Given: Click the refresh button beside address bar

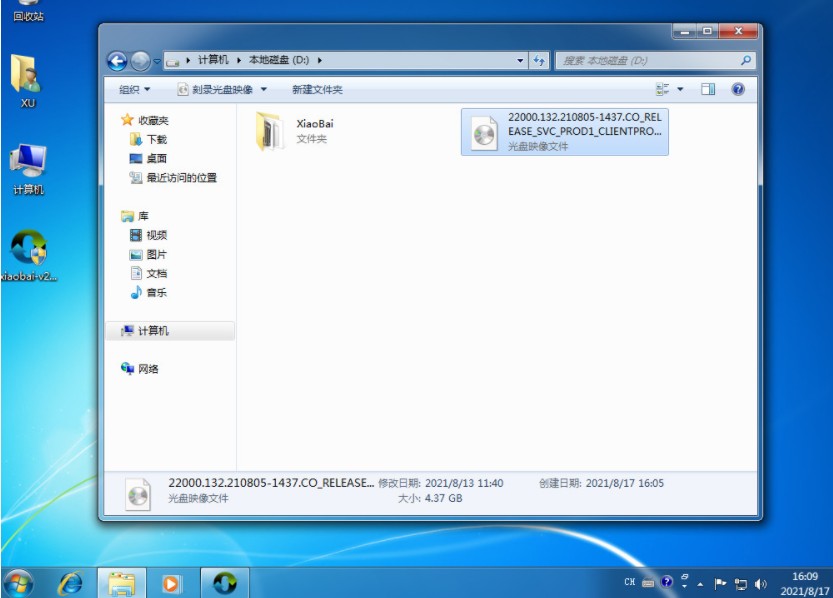Looking at the screenshot, I should 539,60.
